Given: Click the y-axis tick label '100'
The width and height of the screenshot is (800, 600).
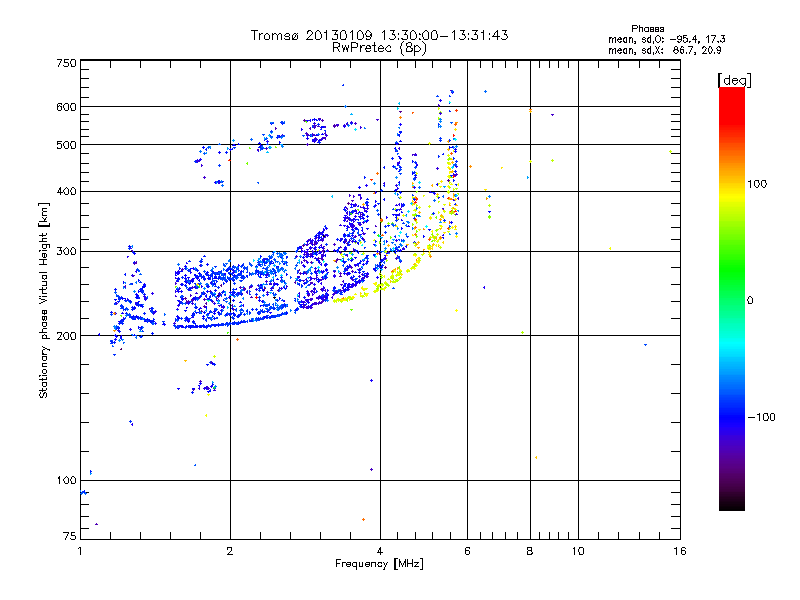Looking at the screenshot, I should point(67,480).
